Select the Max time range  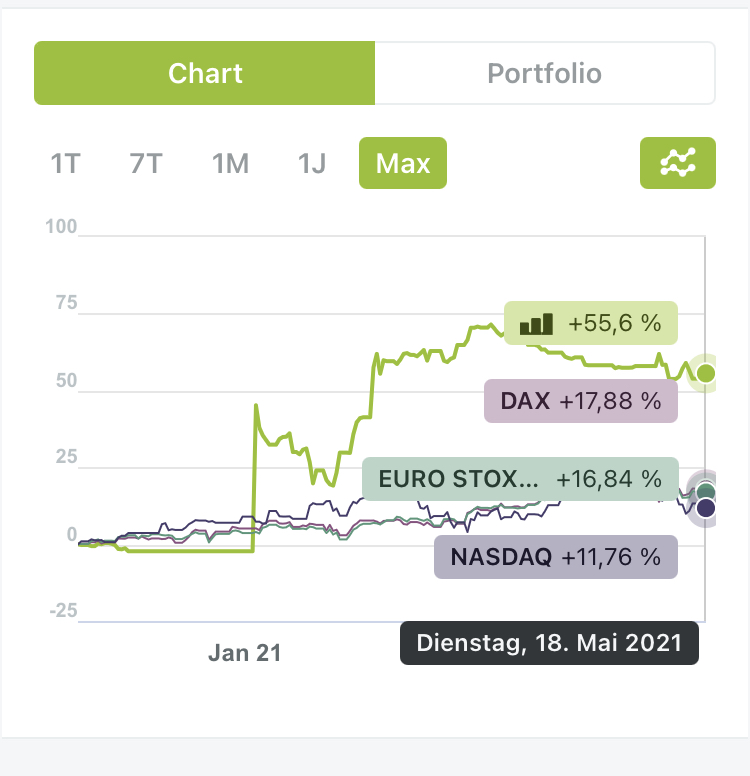[402, 163]
